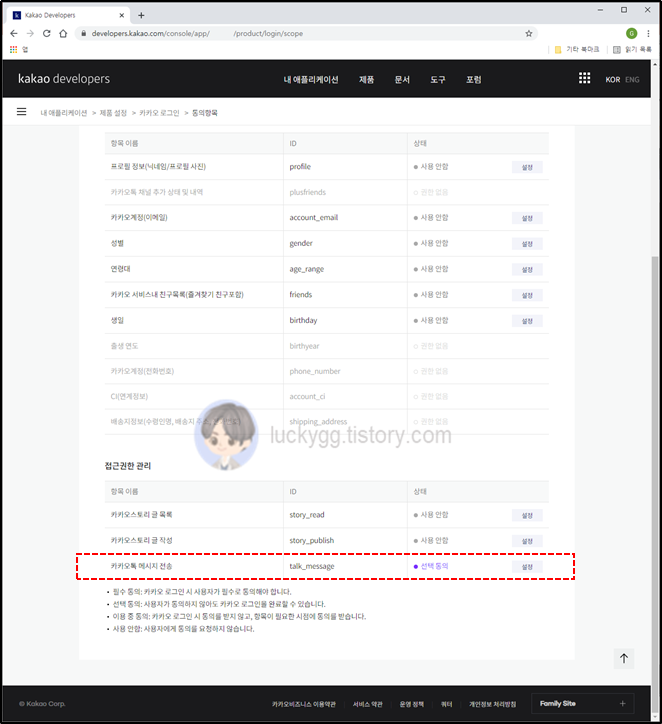This screenshot has width=662, height=724.
Task: Expand the Family Site dropdown
Action: [x=583, y=704]
